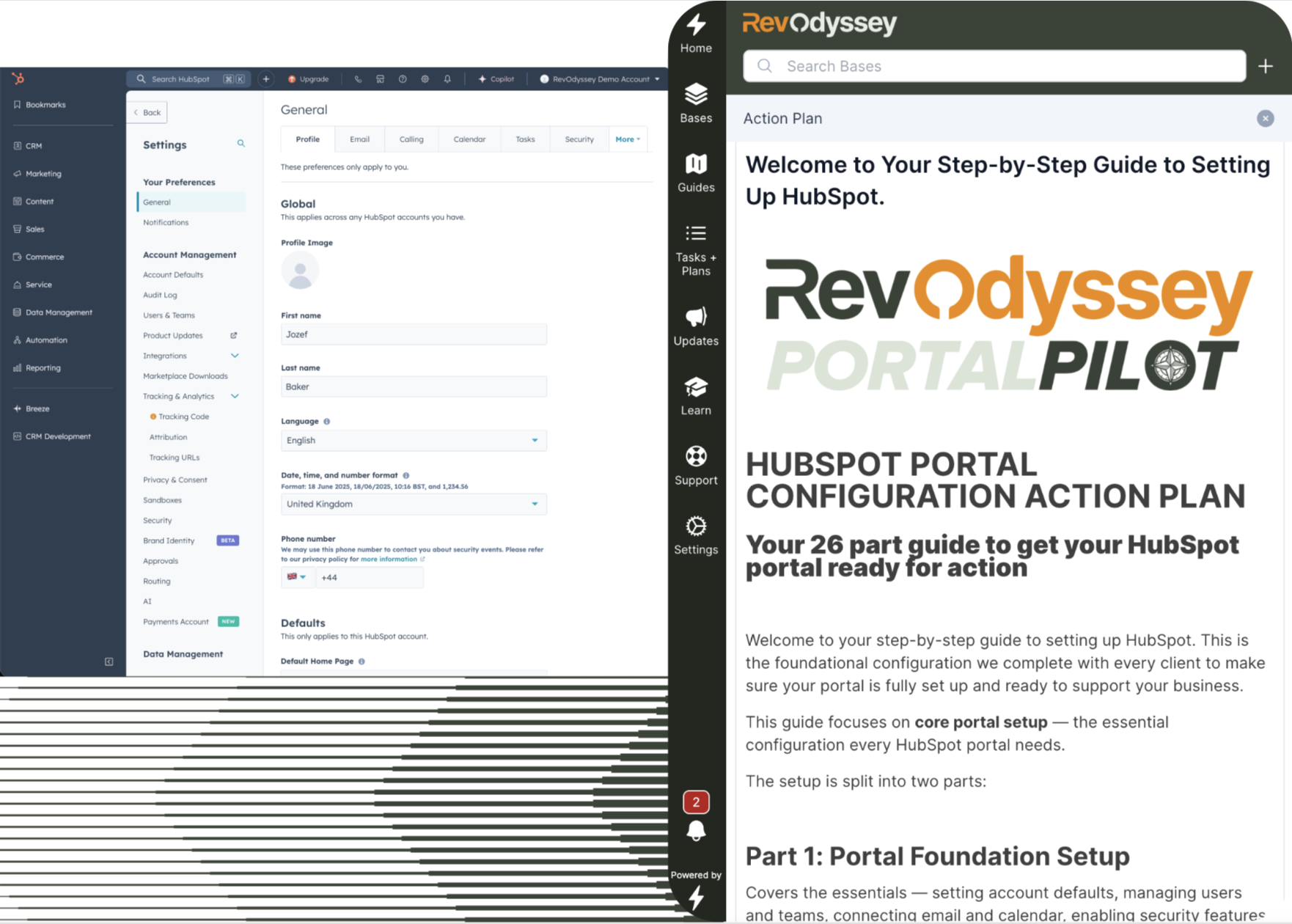Open Updates megaphone in the sidebar
The width and height of the screenshot is (1292, 924).
tap(696, 326)
